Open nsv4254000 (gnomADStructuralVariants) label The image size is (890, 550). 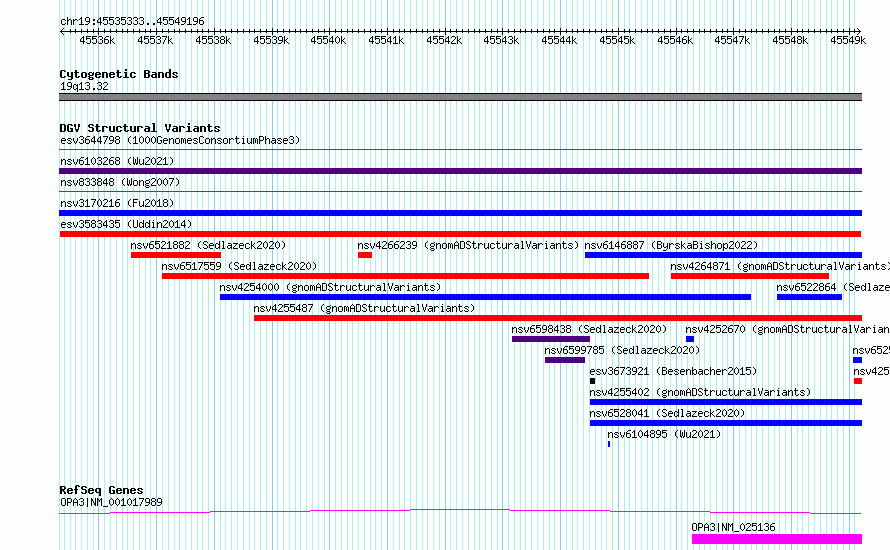point(330,287)
